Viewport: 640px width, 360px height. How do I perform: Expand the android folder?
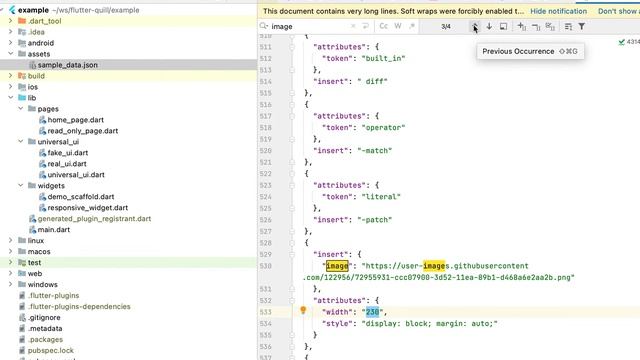point(11,43)
